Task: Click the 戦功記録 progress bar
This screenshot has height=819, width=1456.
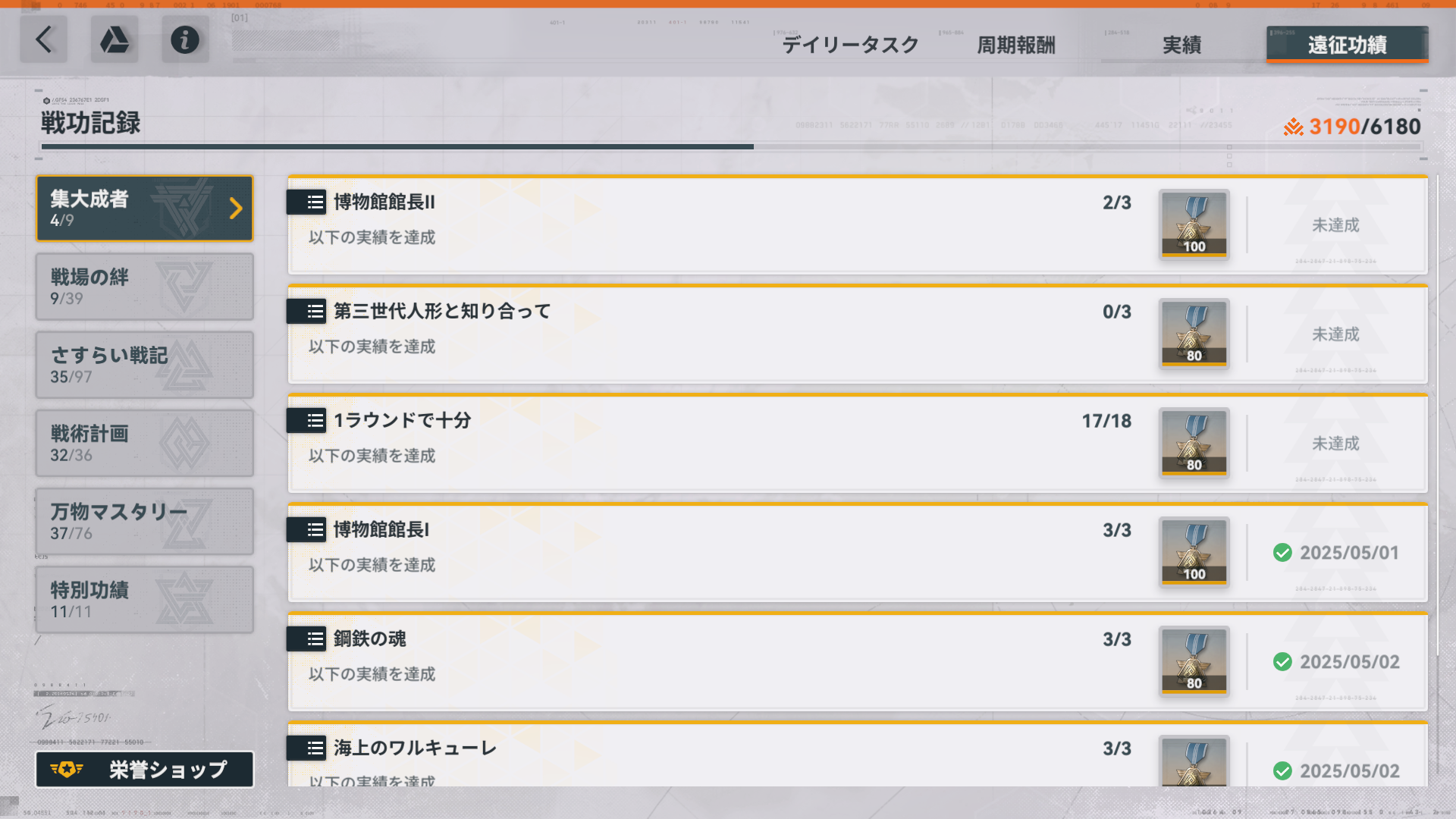Action: (x=732, y=146)
